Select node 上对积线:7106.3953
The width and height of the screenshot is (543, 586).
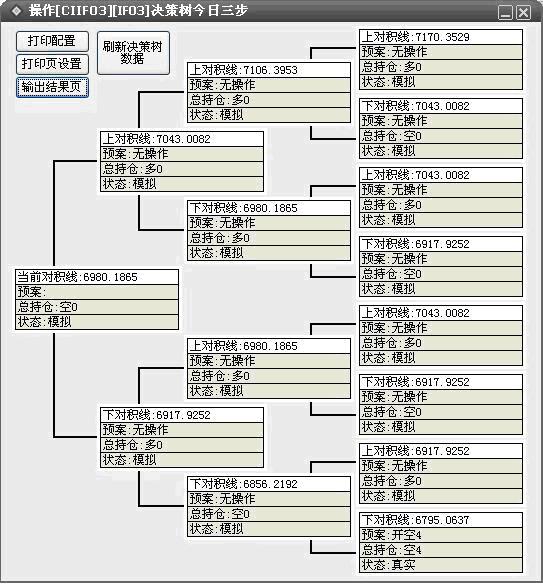click(x=269, y=70)
